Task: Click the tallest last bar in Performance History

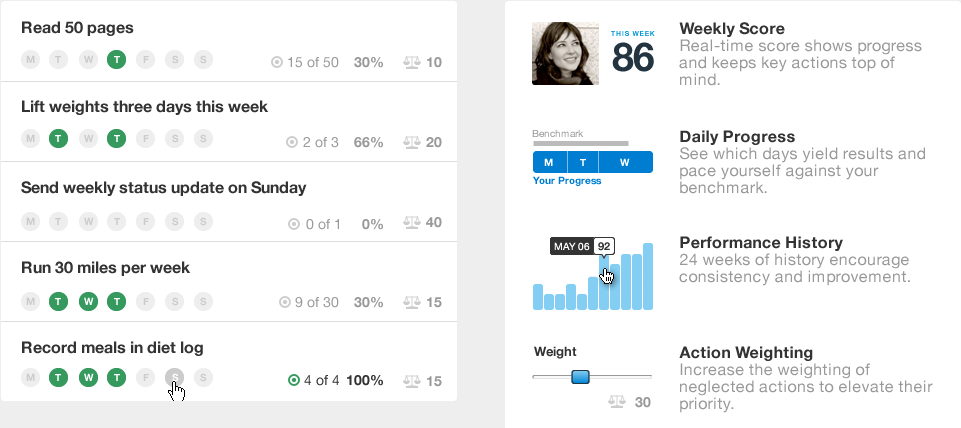Action: (x=648, y=277)
